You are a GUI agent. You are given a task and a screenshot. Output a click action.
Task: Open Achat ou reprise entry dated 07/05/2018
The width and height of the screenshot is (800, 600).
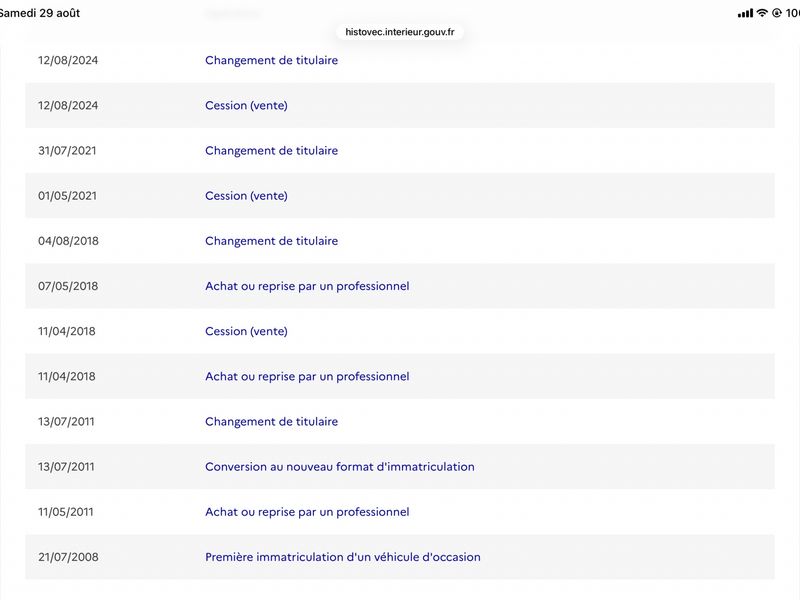307,286
